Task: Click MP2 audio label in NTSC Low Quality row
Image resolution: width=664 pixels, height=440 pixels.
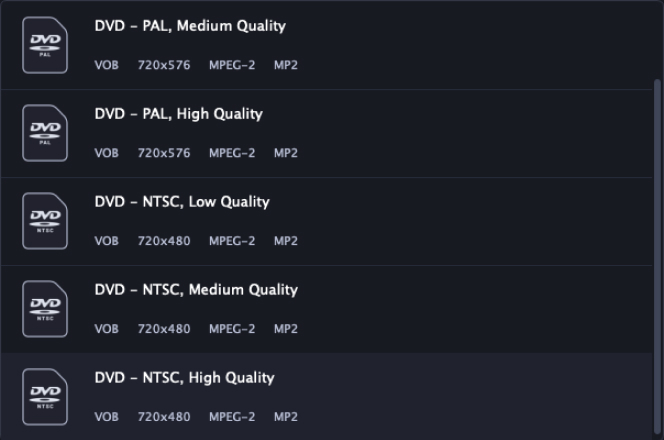Action: click(x=286, y=241)
